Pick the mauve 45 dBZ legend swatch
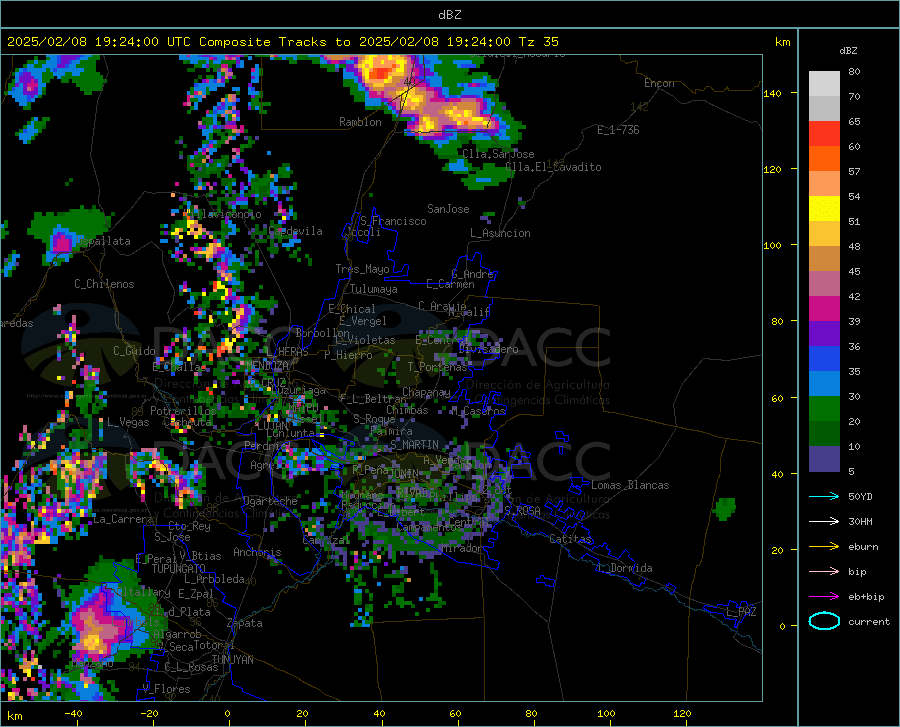This screenshot has width=900, height=727. [x=824, y=284]
